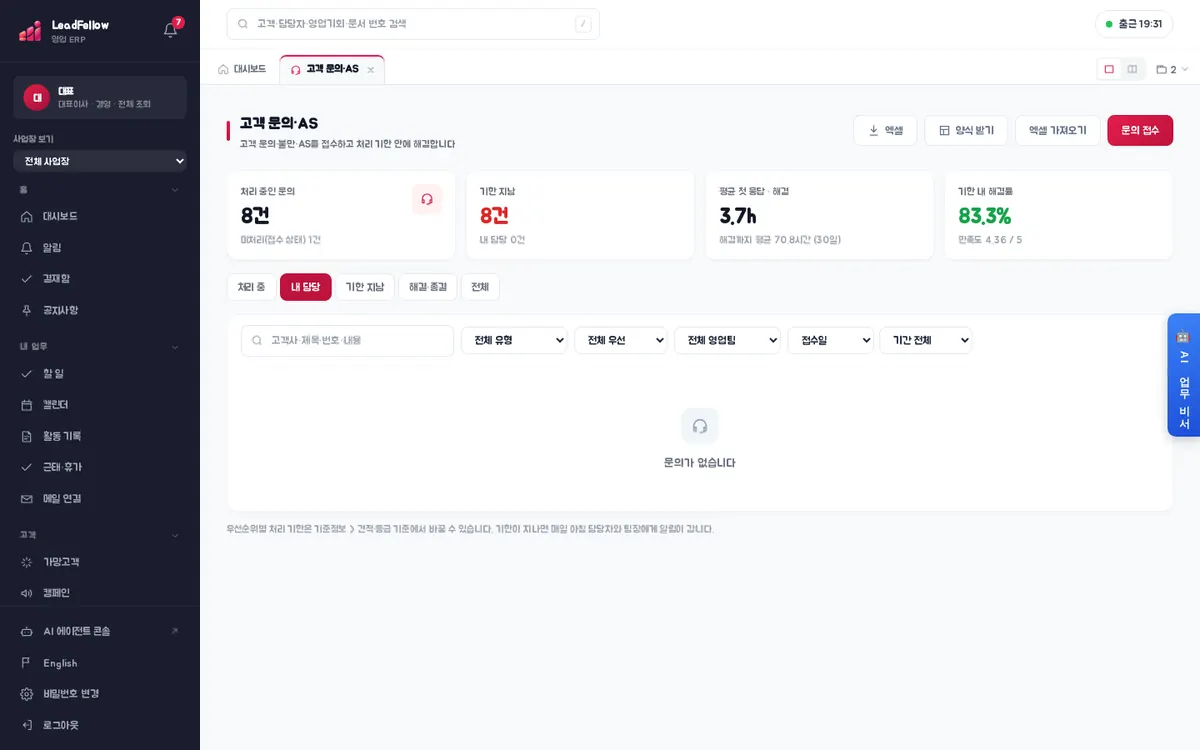Select the 내 담당 filter chip
Screen dimensions: 1200x750
[x=306, y=287]
